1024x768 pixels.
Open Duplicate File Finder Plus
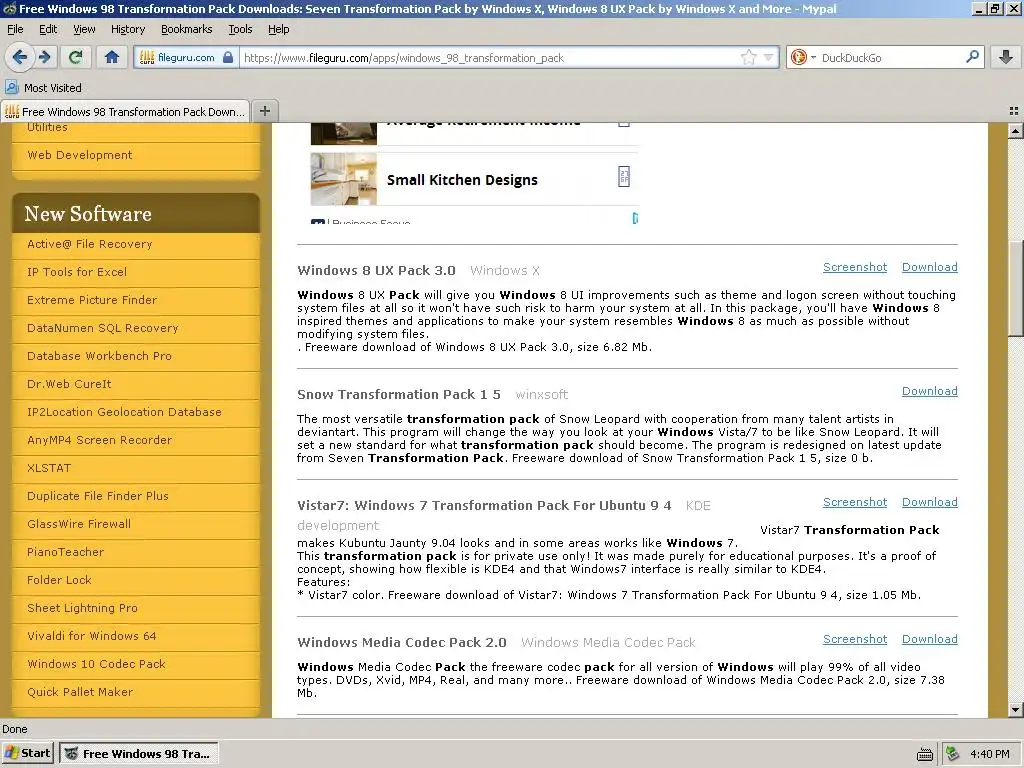point(98,496)
